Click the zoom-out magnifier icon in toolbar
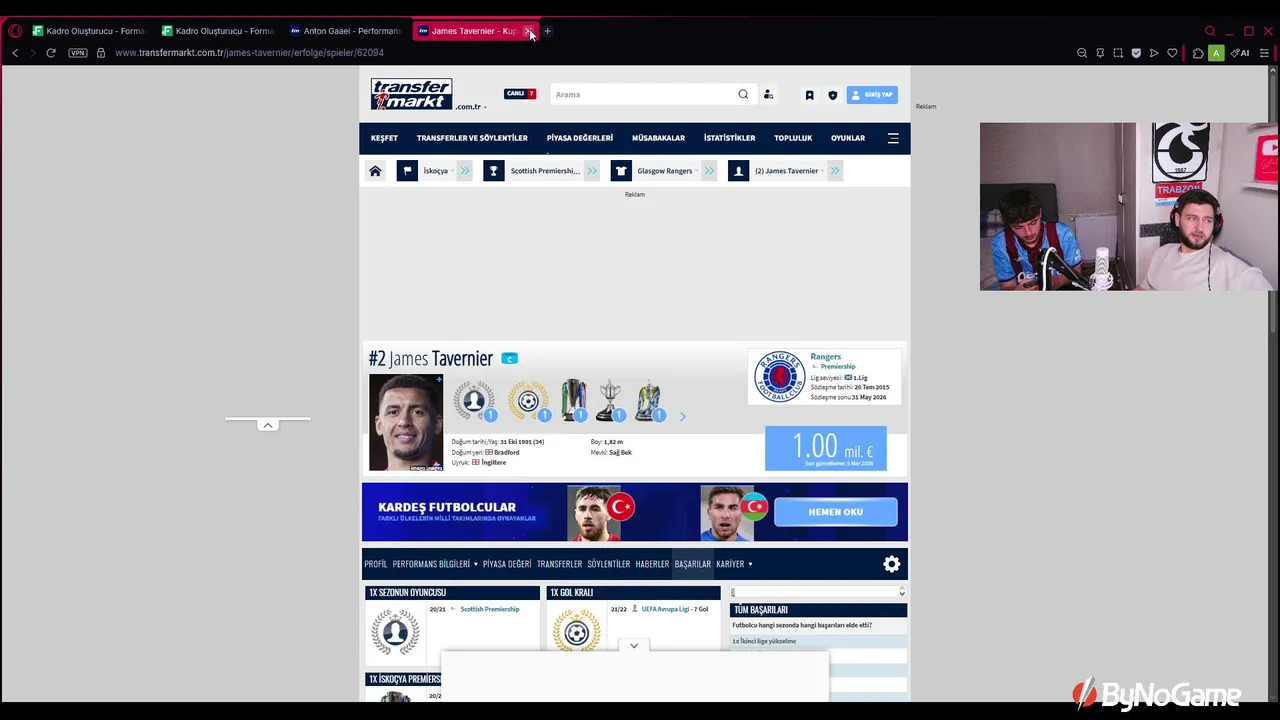The image size is (1280, 720). [1082, 53]
